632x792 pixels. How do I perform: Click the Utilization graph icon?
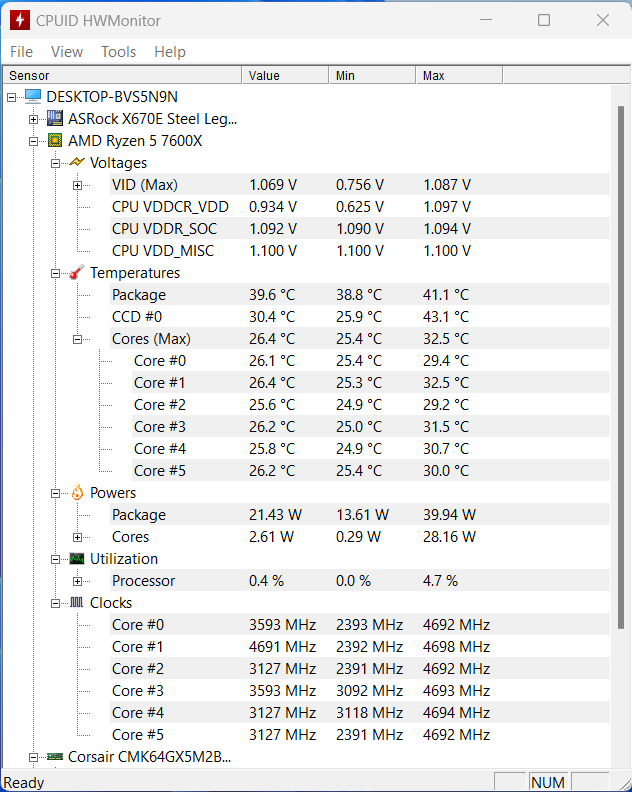point(77,559)
